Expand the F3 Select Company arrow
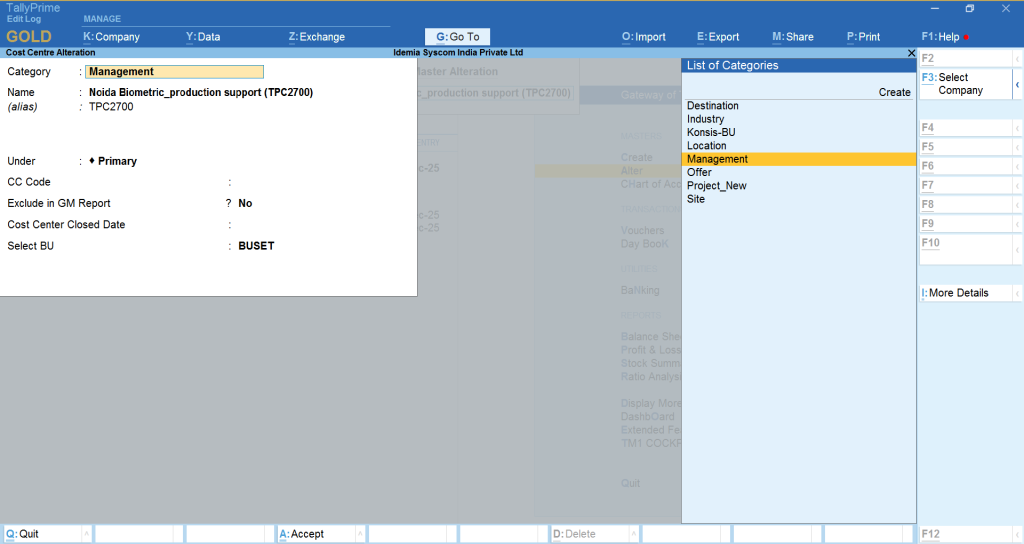The height and width of the screenshot is (544, 1024). (x=1017, y=84)
